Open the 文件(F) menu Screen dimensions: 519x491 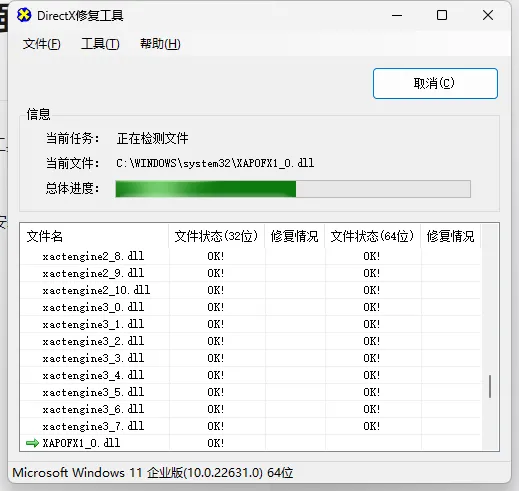(x=42, y=44)
